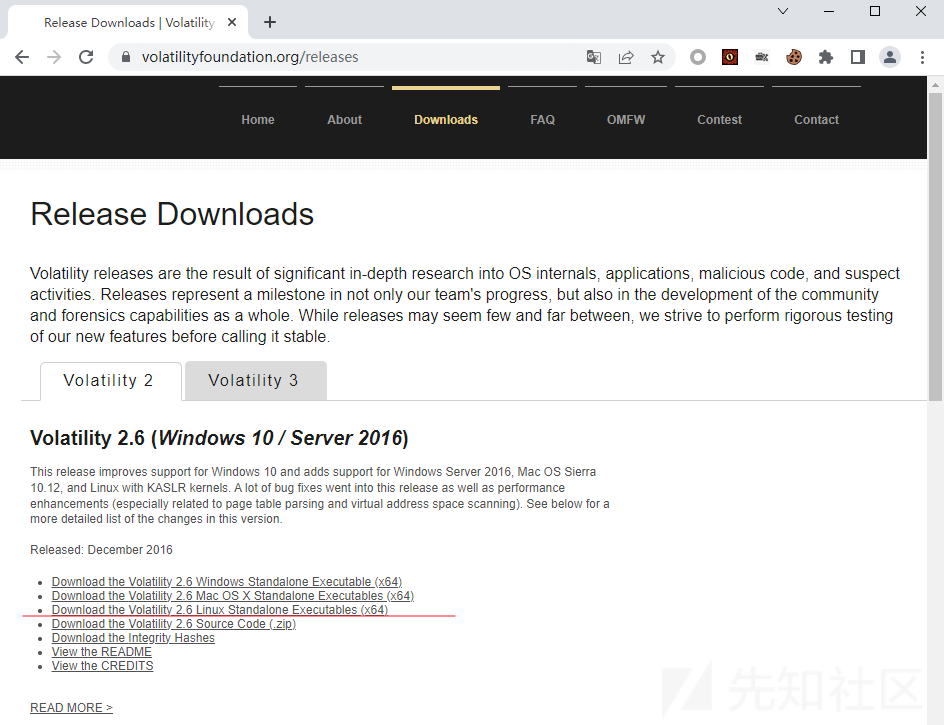Screen dimensions: 944x725
Task: Click the Volatility 2.6 Windows 10 heading
Action: point(219,438)
